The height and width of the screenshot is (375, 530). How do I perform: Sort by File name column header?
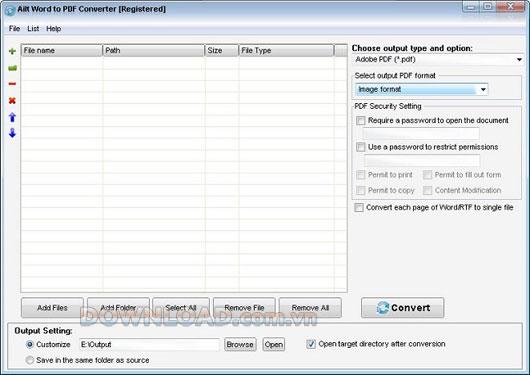click(x=62, y=50)
